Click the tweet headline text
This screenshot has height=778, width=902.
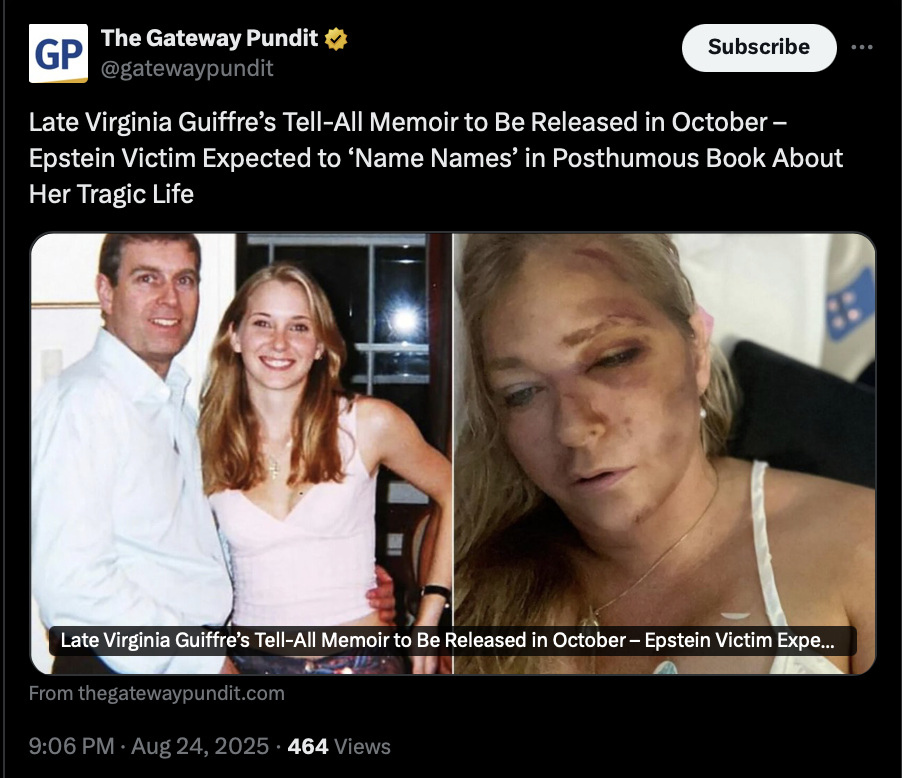[x=436, y=158]
